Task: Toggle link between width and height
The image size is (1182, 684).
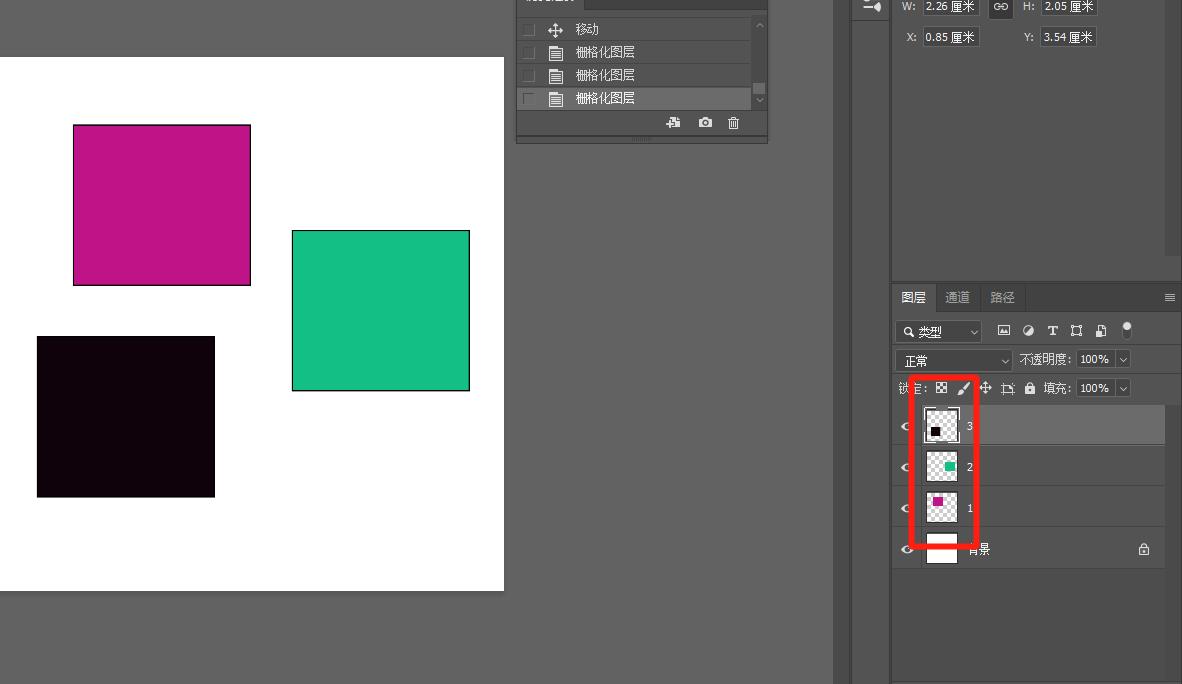Action: 1000,7
